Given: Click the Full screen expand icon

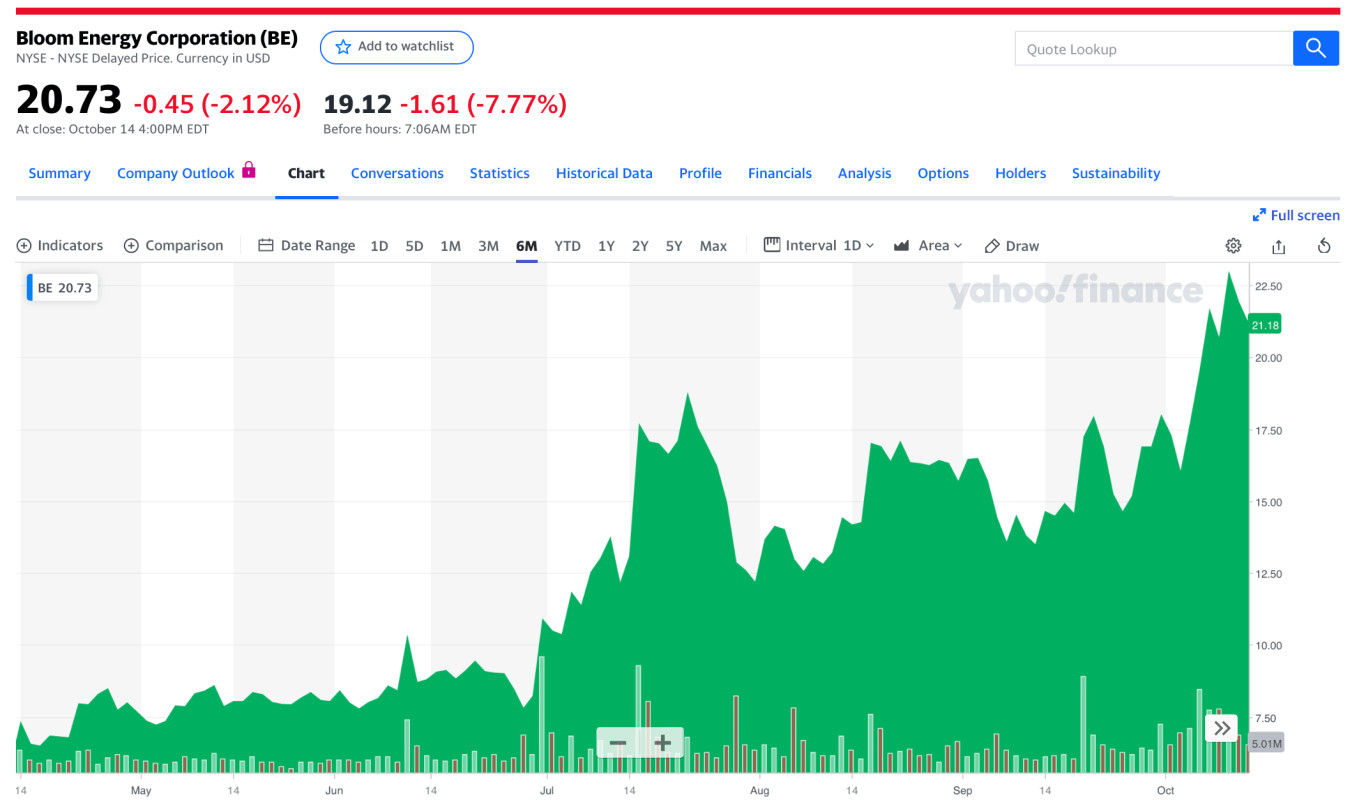Looking at the screenshot, I should (x=1259, y=215).
